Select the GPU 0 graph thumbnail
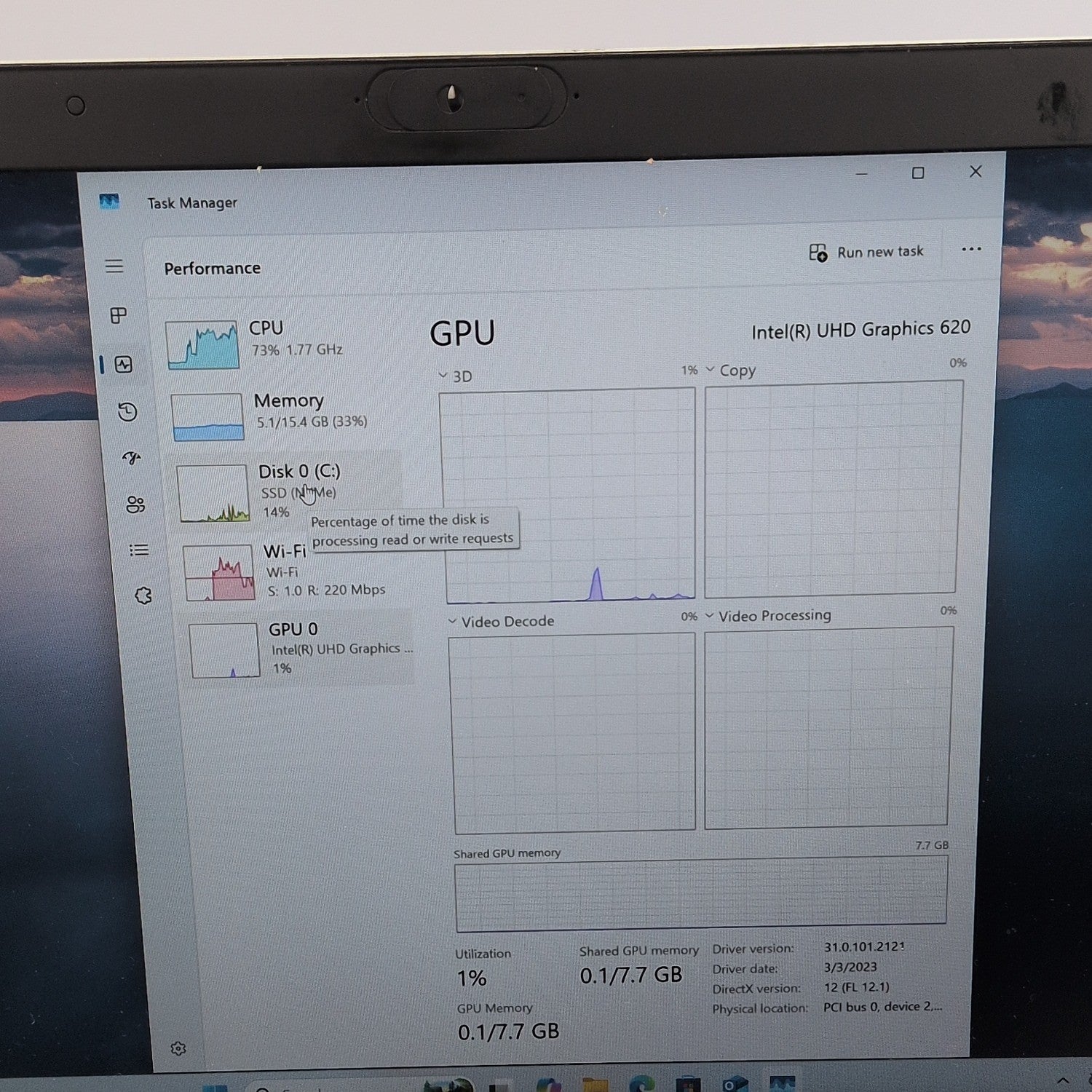Viewport: 1092px width, 1092px height. (224, 651)
